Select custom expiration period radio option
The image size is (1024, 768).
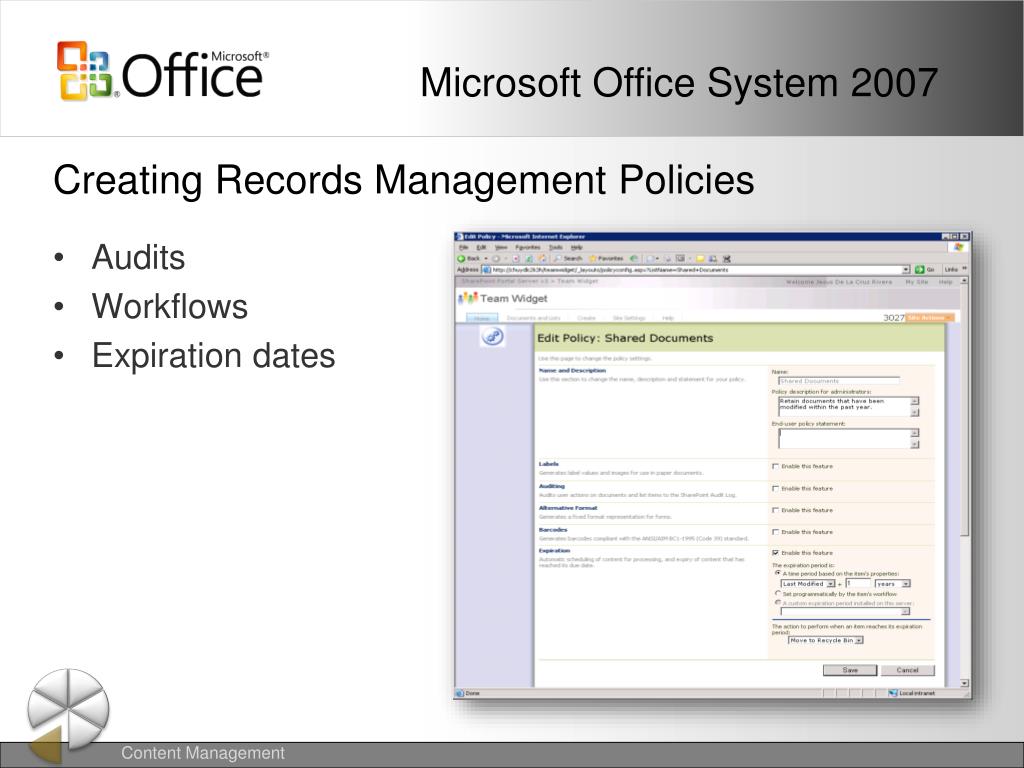pyautogui.click(x=778, y=603)
